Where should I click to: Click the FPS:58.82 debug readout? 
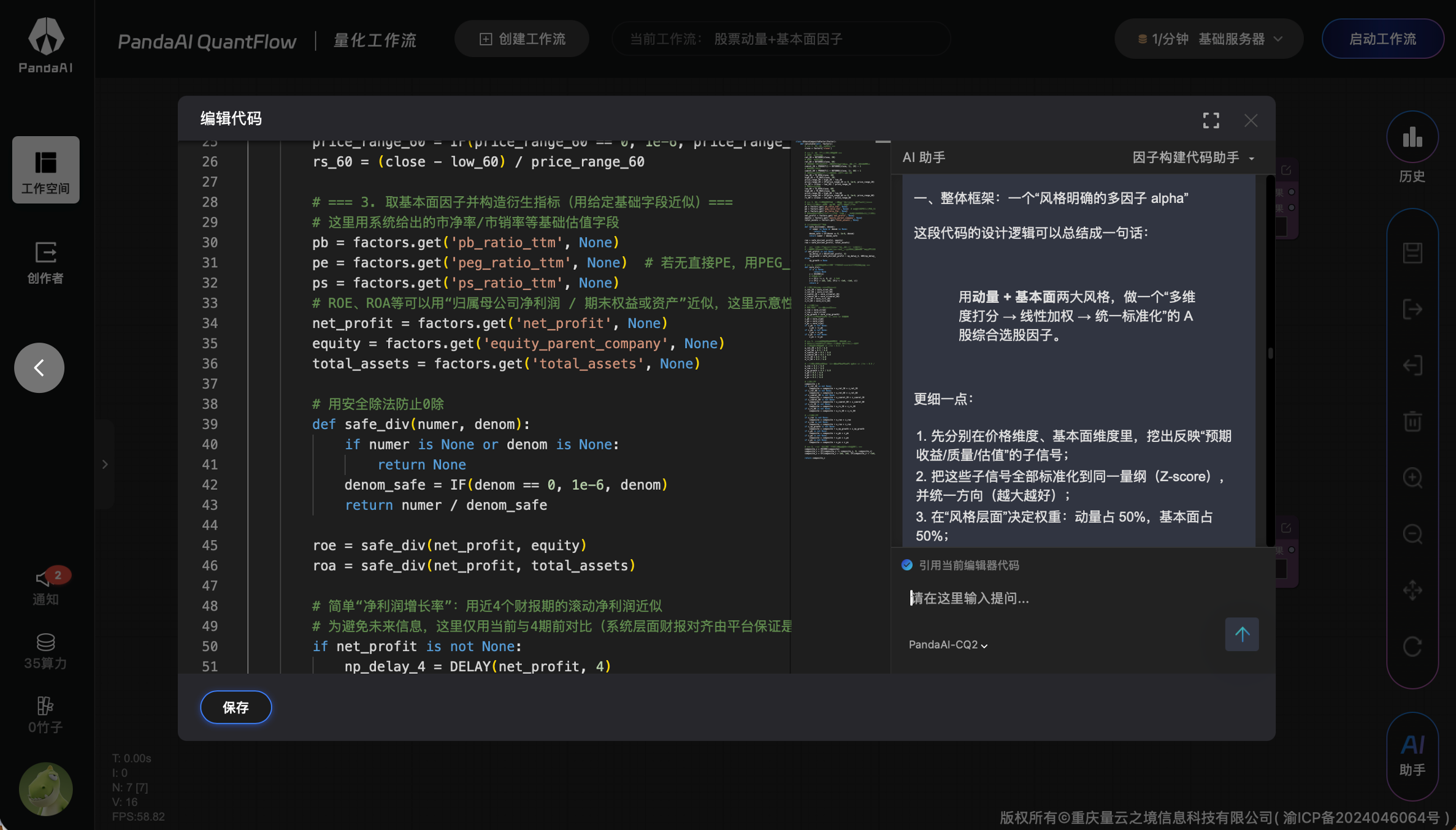point(139,817)
